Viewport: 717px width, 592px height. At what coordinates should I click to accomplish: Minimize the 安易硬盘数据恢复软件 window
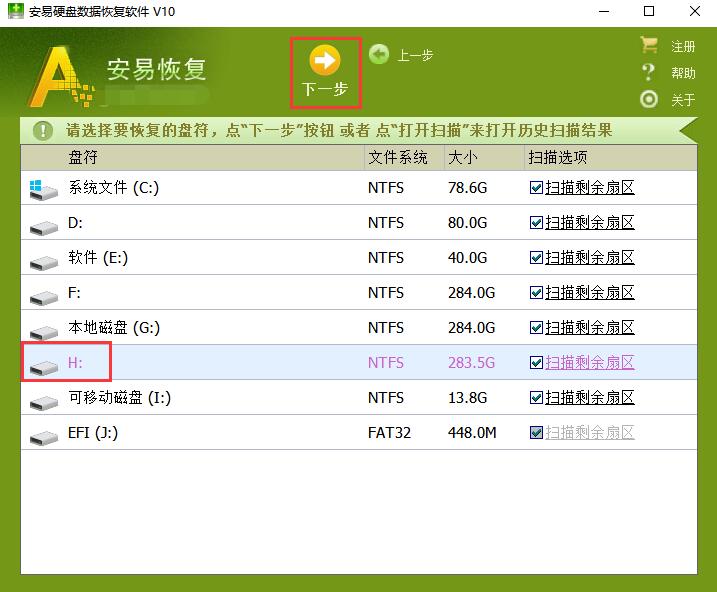point(605,11)
